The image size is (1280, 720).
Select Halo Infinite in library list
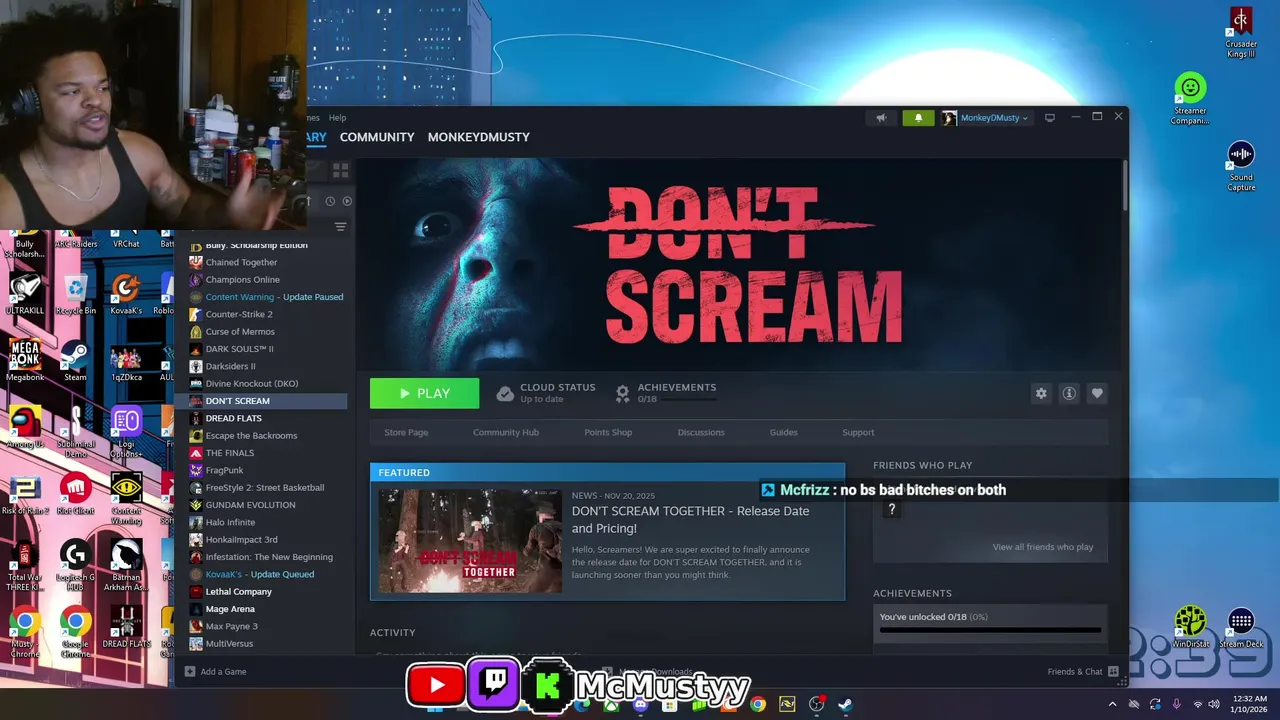click(230, 522)
